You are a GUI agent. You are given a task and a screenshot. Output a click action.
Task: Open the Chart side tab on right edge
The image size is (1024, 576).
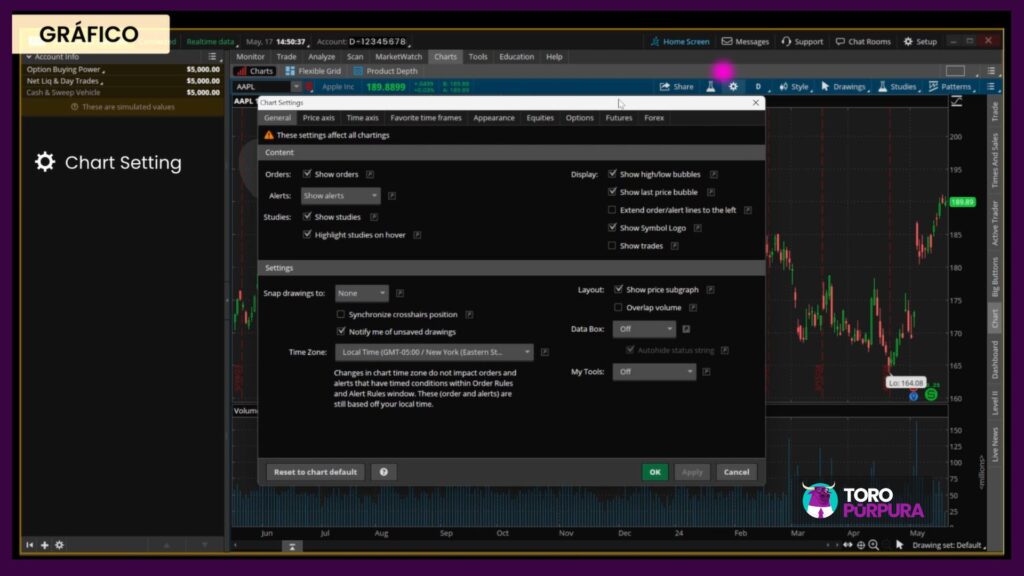click(x=995, y=318)
